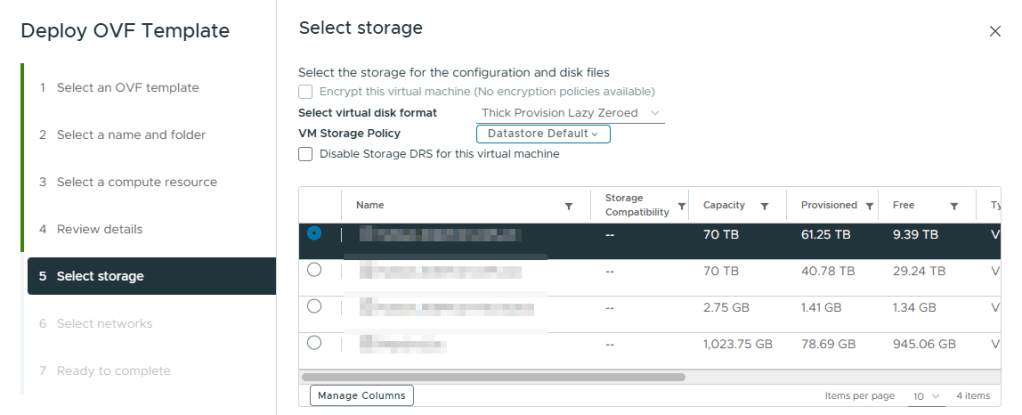Go to step 3 Select a compute resource
This screenshot has height=415, width=1022.
[x=136, y=182]
